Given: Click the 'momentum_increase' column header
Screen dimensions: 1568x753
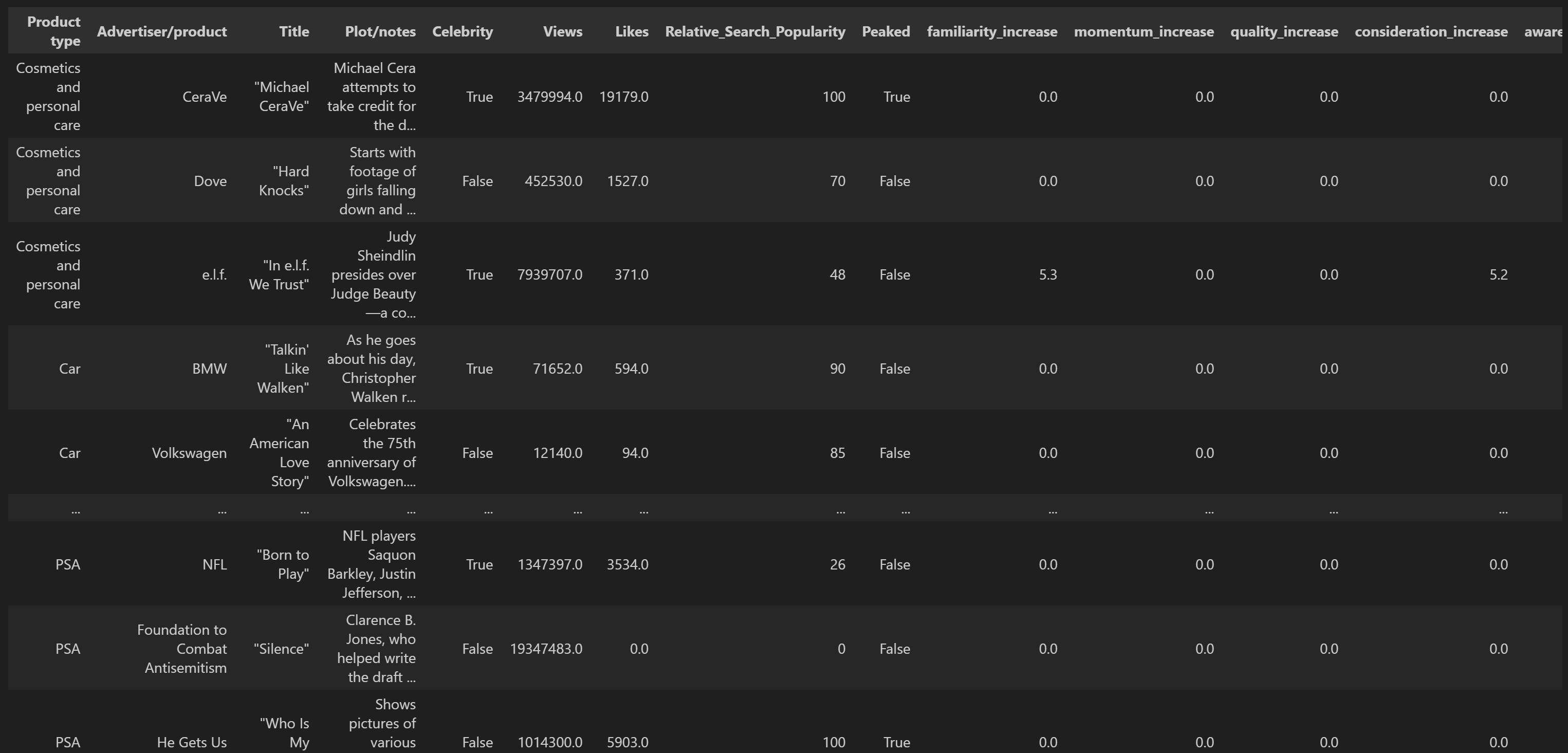Looking at the screenshot, I should point(1143,32).
